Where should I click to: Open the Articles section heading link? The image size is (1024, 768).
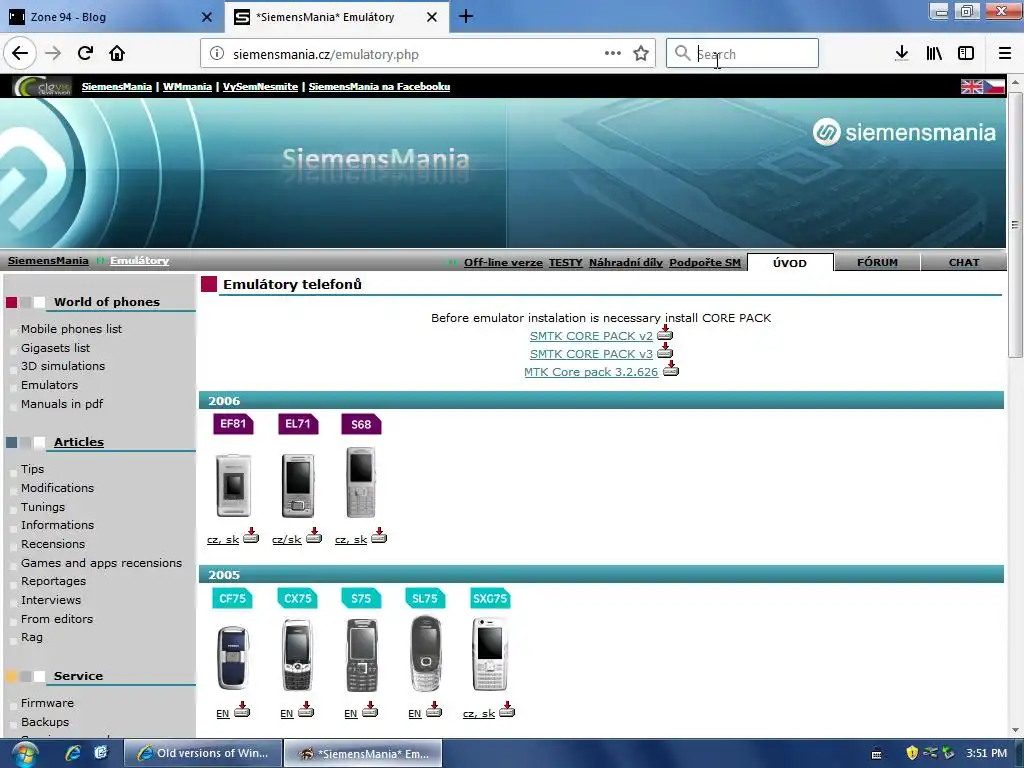click(x=78, y=442)
